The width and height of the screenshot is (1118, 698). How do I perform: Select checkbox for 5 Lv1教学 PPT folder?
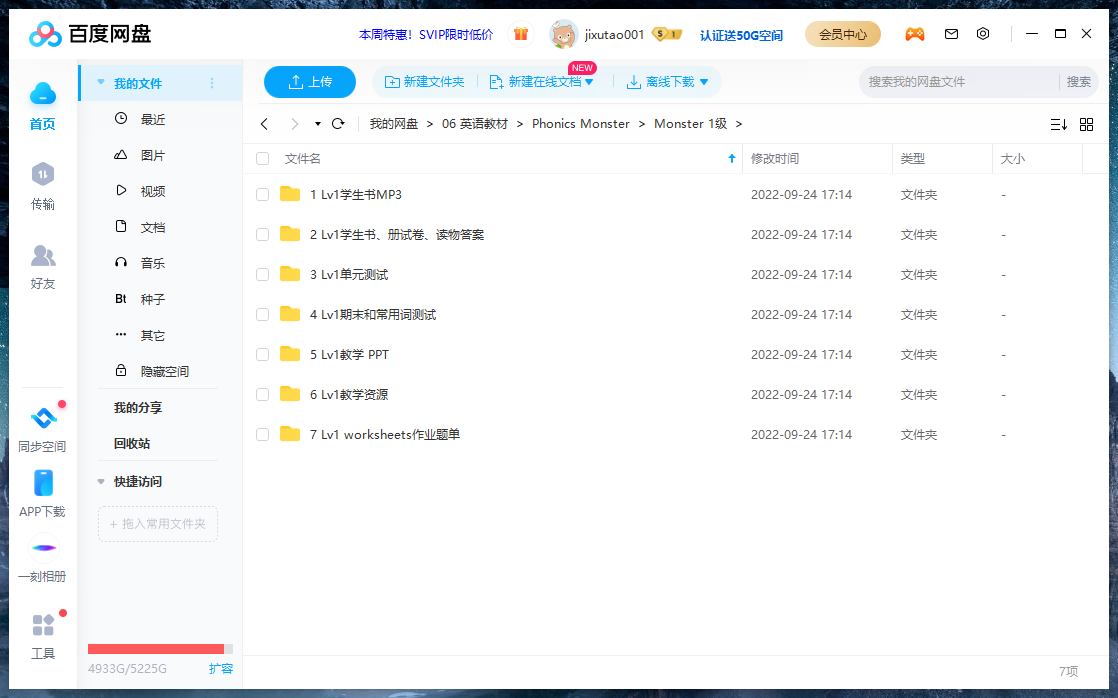coord(263,355)
